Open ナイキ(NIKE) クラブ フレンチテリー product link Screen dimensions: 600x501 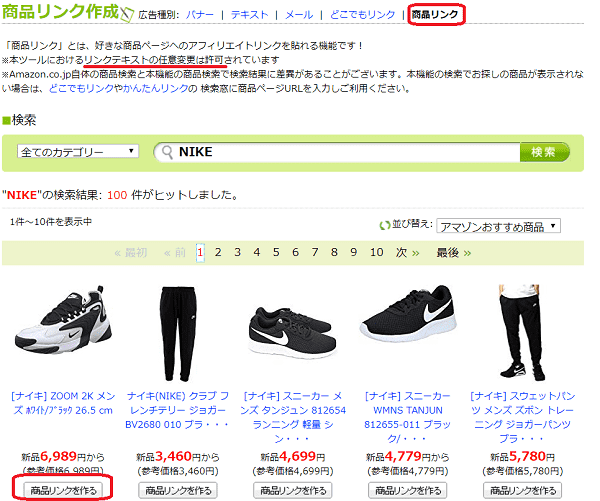tap(178, 410)
